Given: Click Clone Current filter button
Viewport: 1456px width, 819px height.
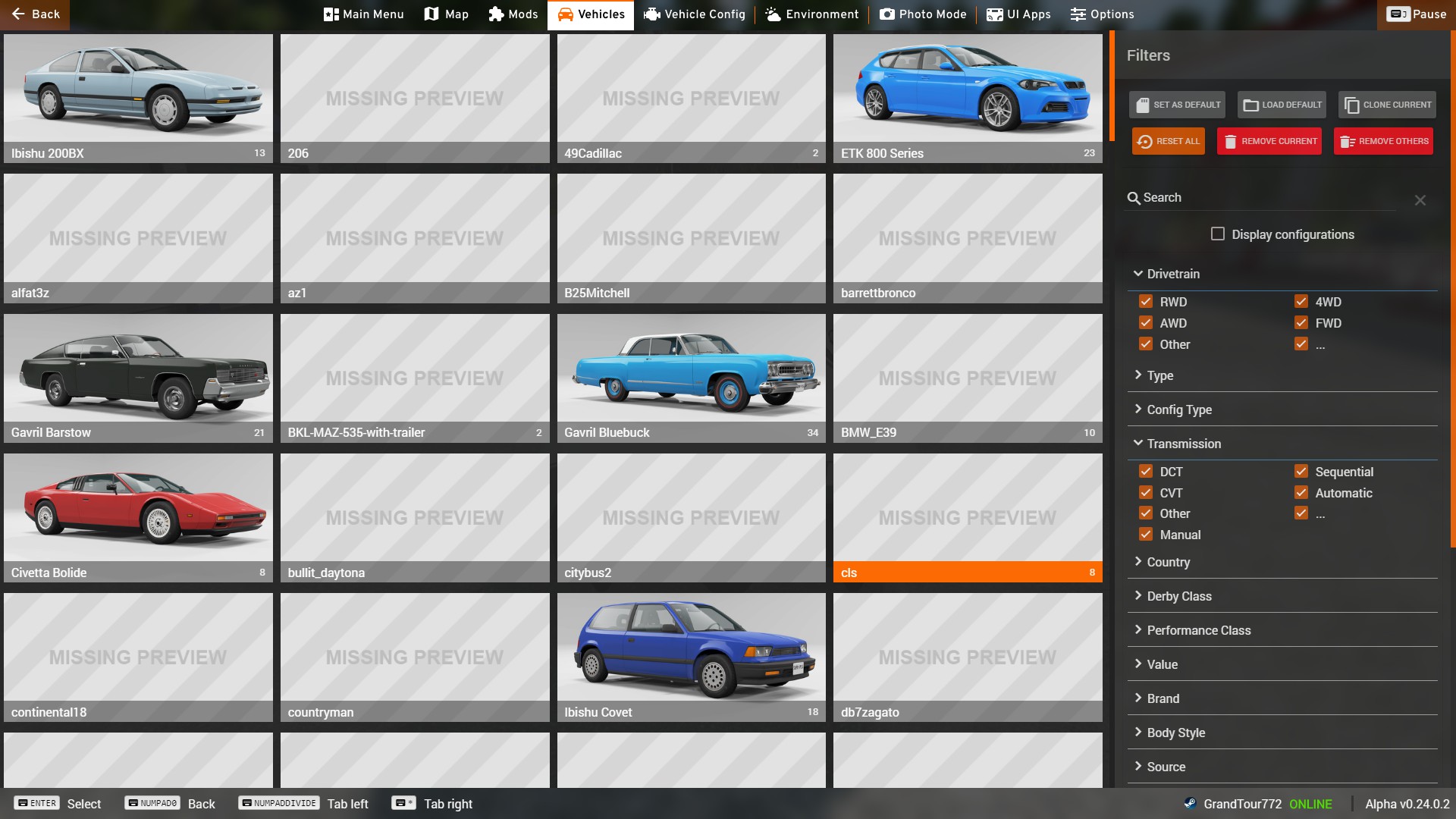Looking at the screenshot, I should tap(1388, 105).
